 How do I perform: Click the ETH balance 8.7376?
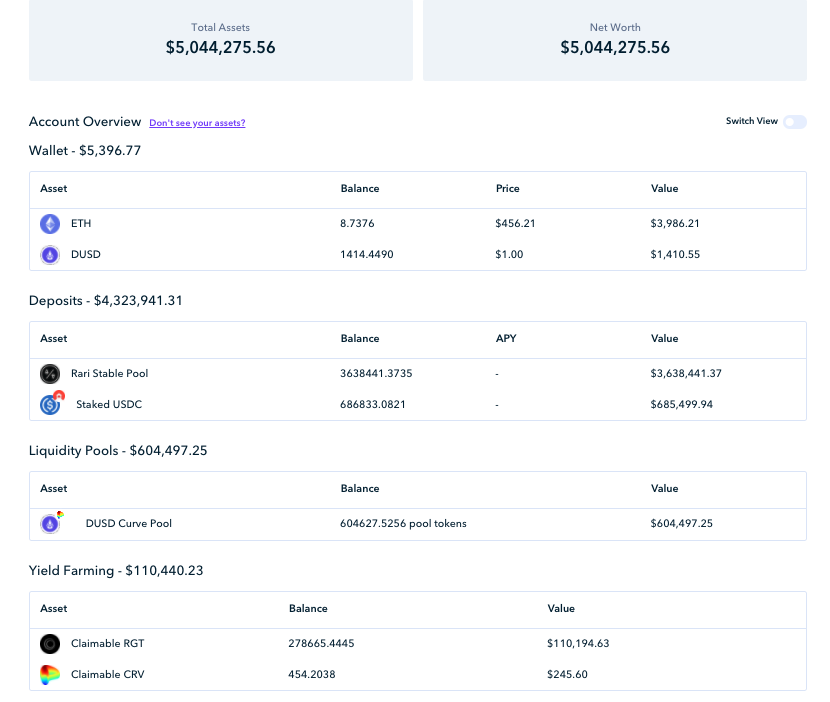pos(357,223)
